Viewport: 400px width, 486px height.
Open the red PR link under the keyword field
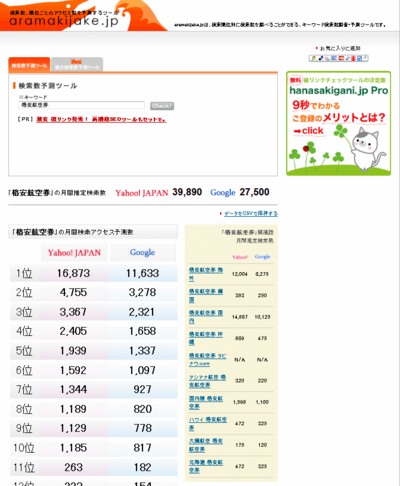pos(101,119)
